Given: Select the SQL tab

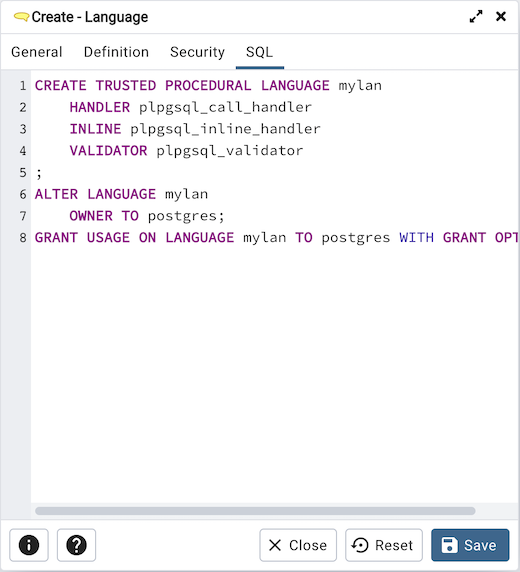Looking at the screenshot, I should [259, 52].
